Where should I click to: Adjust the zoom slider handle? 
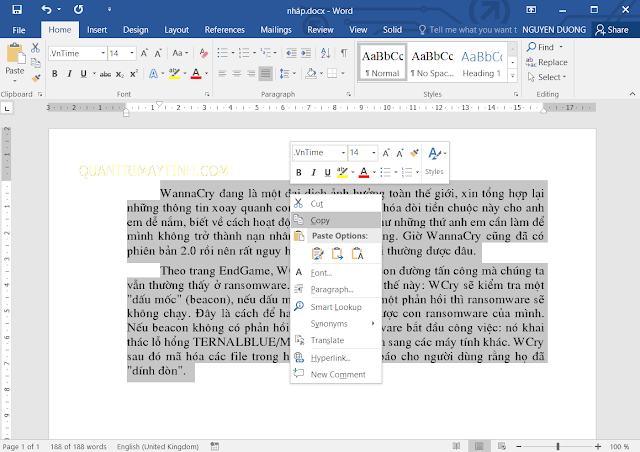[x=558, y=446]
